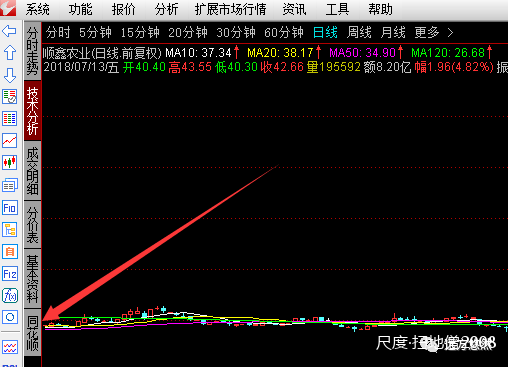This screenshot has width=508, height=367.
Task: Open the 帮助 menu
Action: pyautogui.click(x=380, y=9)
